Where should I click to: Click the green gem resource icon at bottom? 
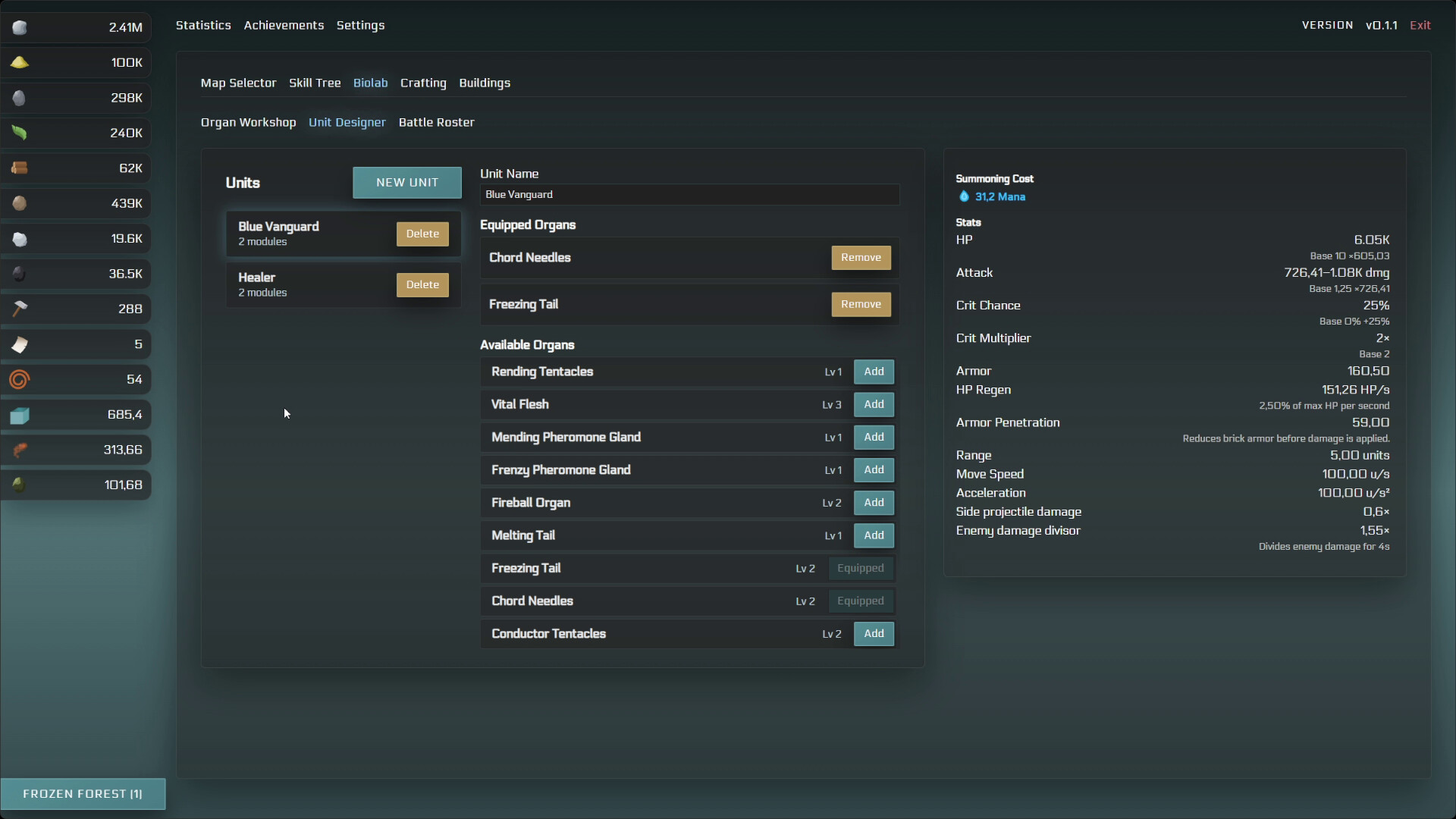click(x=20, y=485)
